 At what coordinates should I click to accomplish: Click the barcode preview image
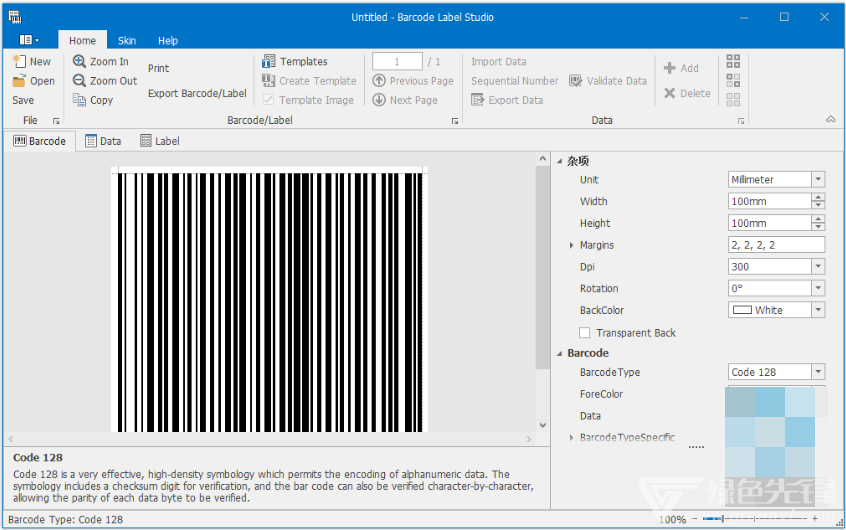[269, 300]
